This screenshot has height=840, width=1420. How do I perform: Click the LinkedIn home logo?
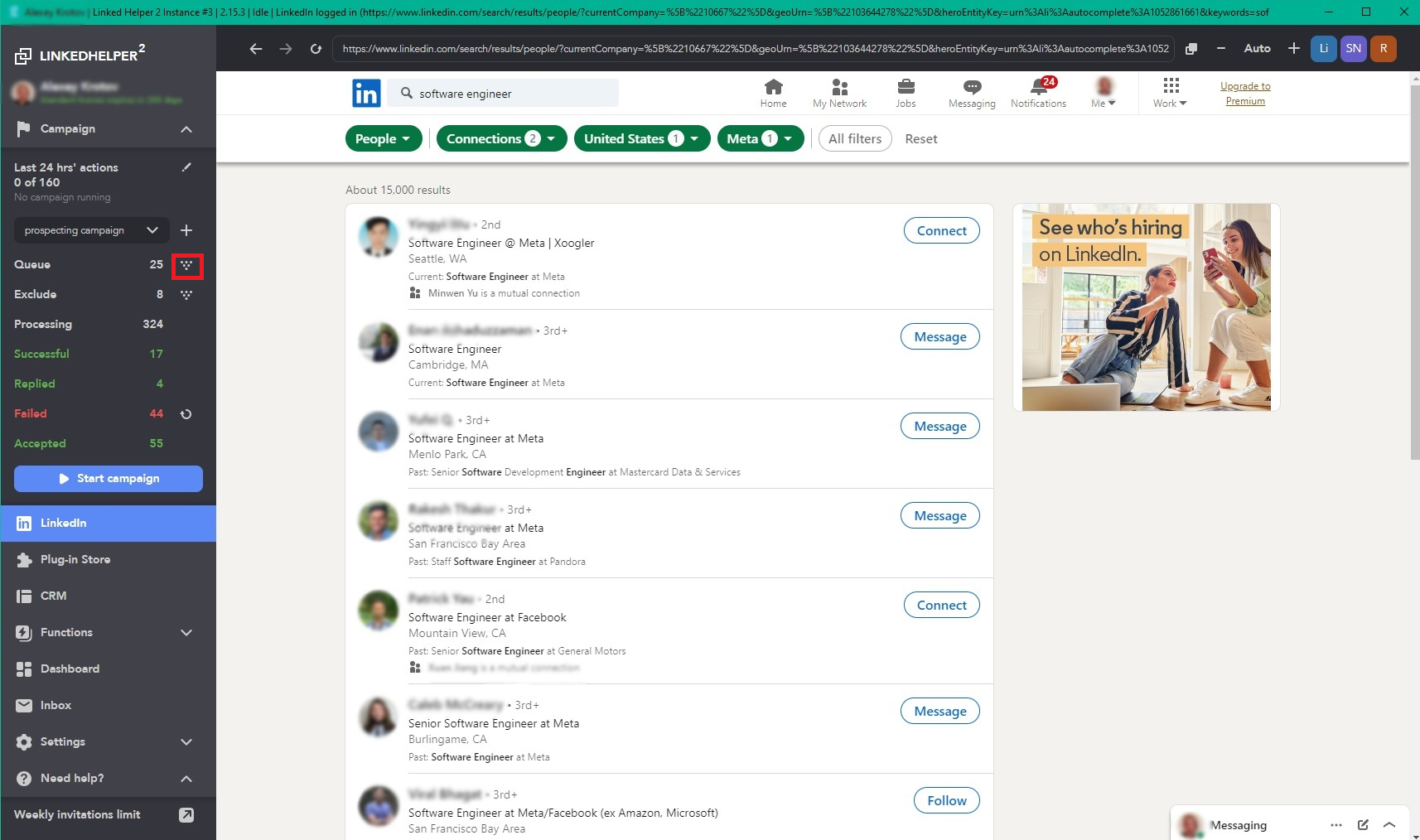366,94
